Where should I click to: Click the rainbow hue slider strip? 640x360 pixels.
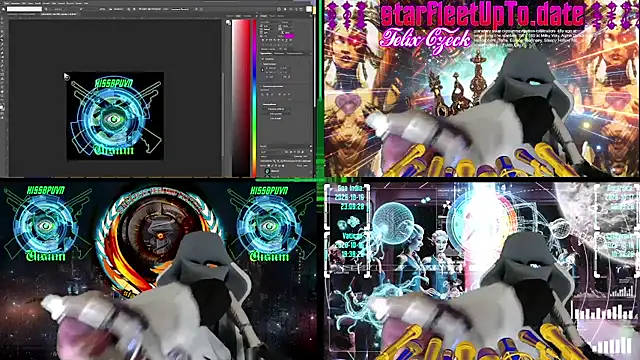255,98
